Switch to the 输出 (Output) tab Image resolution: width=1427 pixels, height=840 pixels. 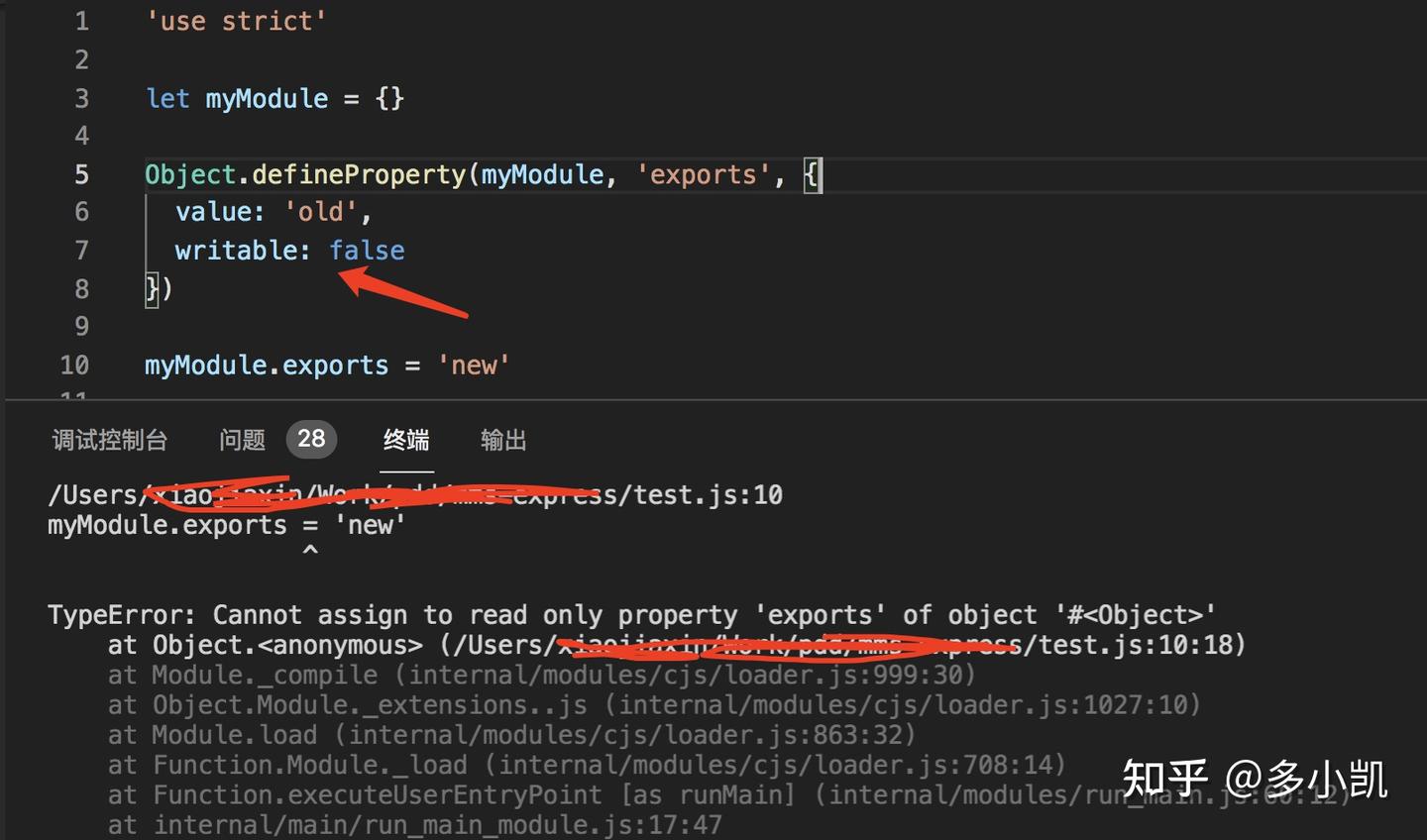tap(502, 440)
